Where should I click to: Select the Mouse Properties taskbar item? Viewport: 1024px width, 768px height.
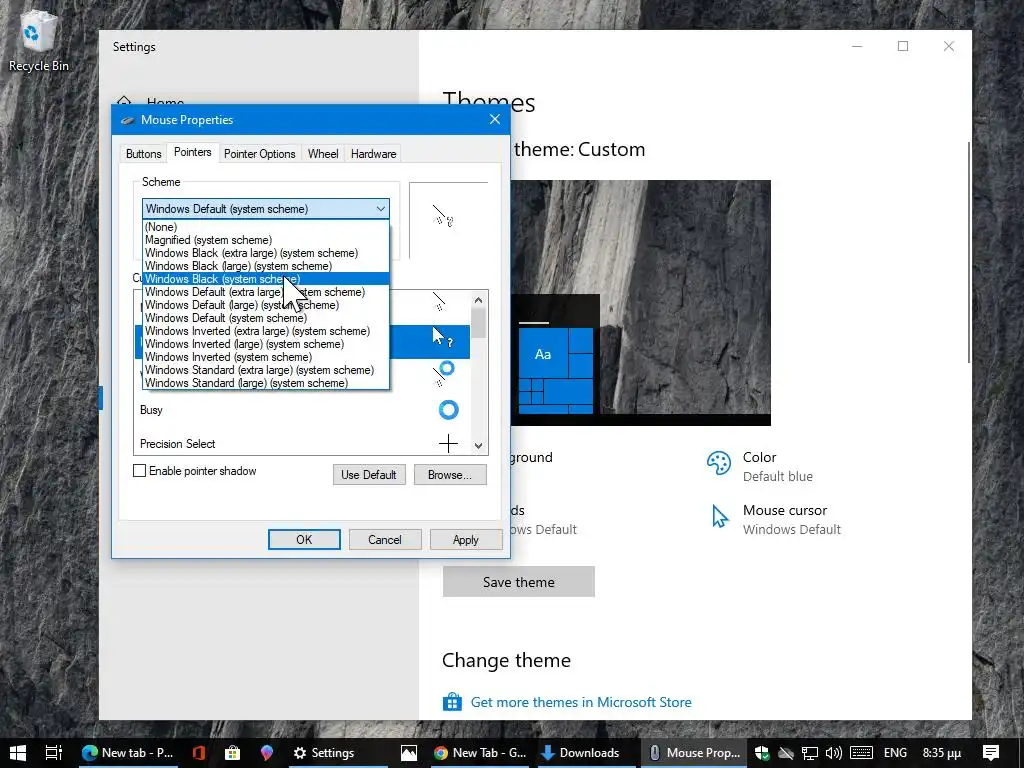click(695, 752)
